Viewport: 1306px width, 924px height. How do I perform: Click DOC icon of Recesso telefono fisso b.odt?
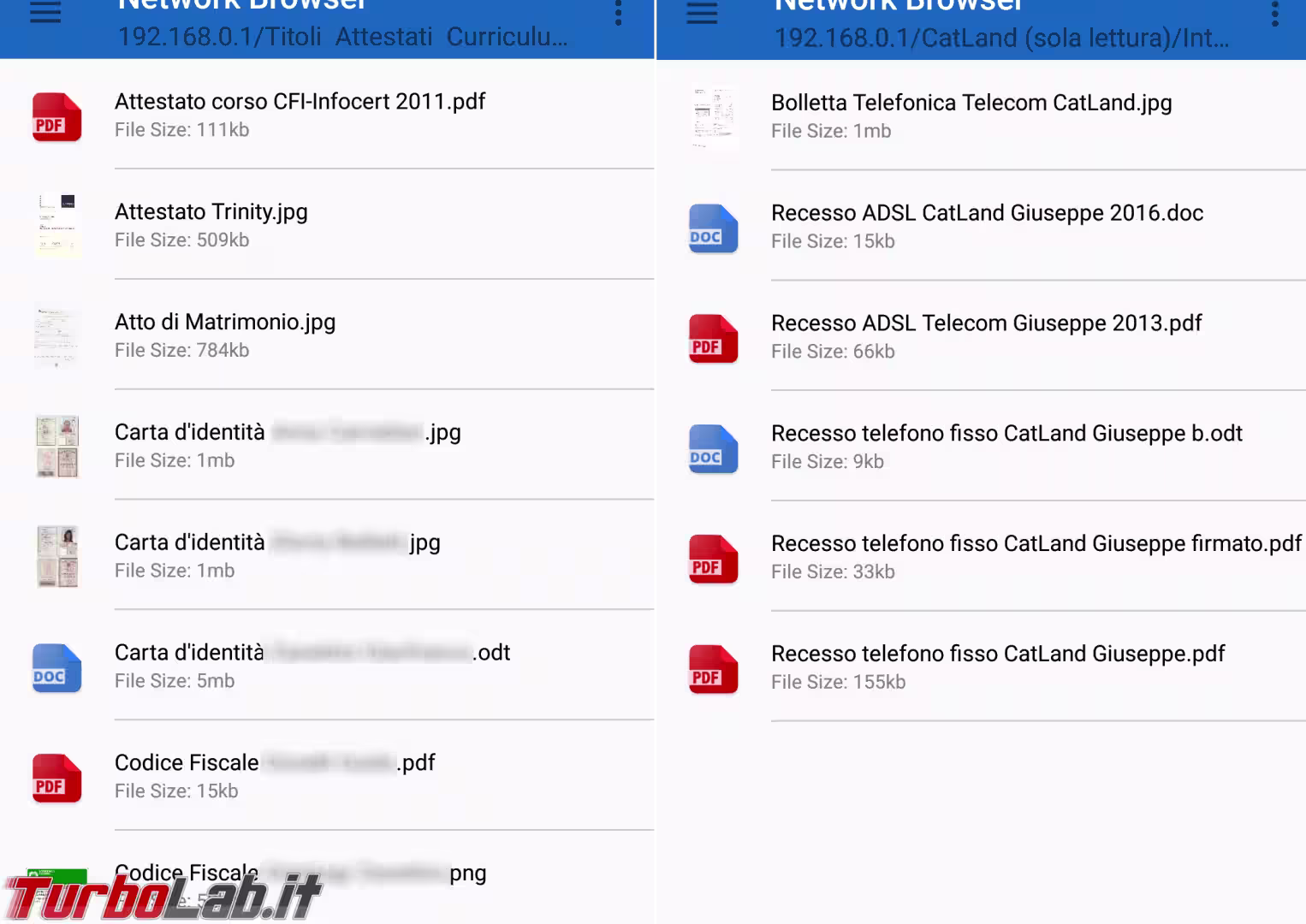(x=713, y=449)
